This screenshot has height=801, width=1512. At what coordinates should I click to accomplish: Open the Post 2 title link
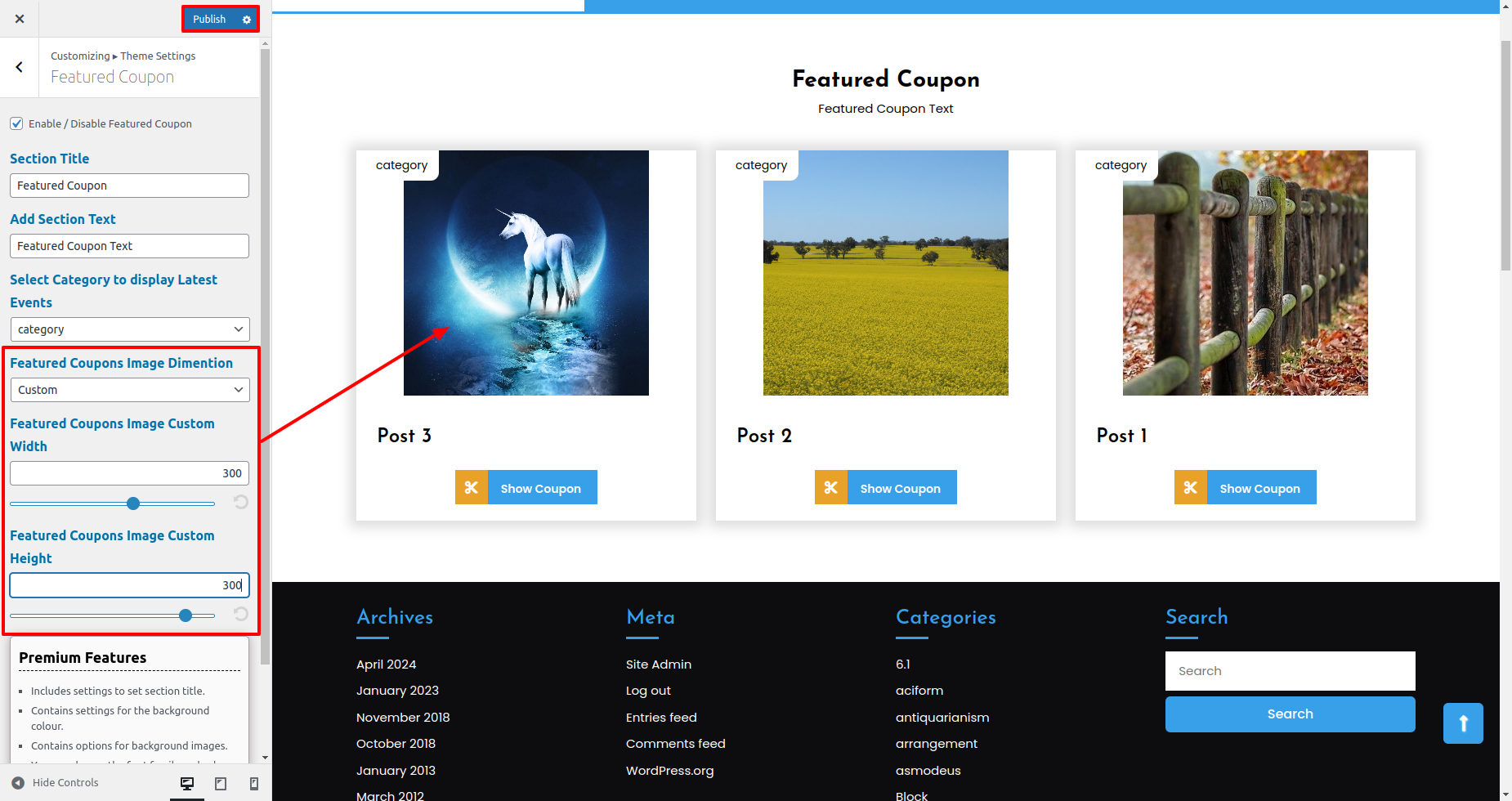tap(764, 436)
